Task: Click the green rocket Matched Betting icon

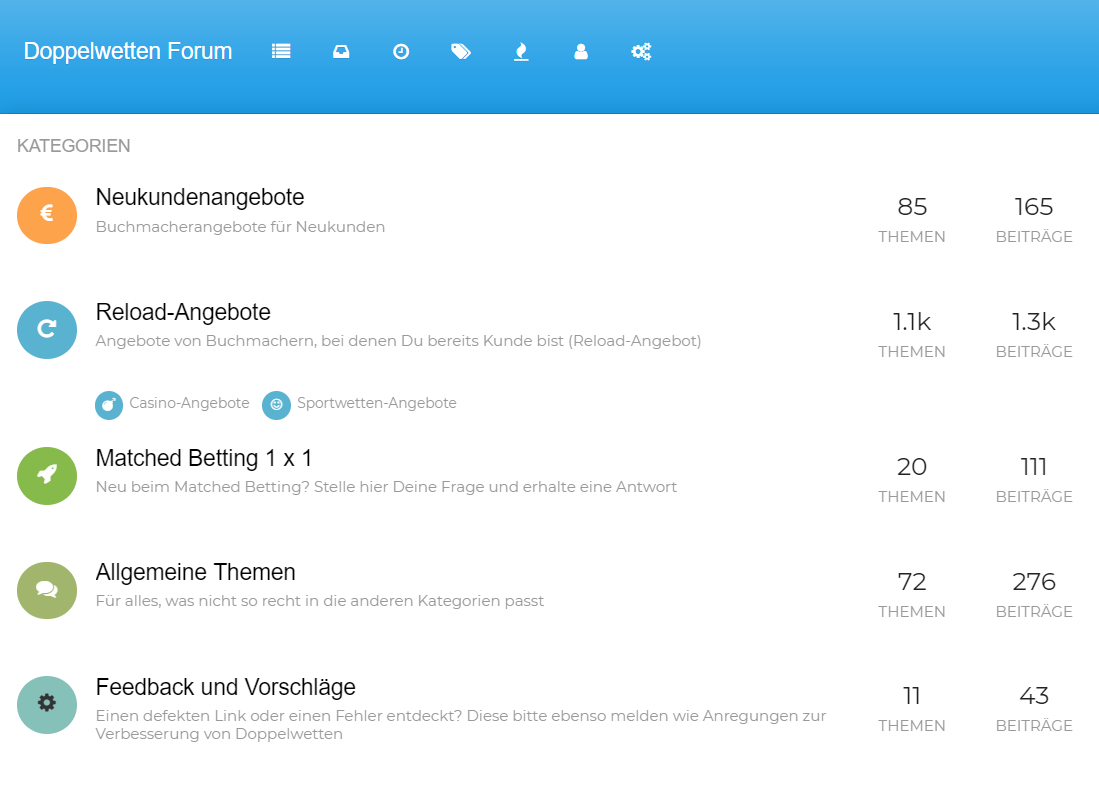Action: click(47, 475)
